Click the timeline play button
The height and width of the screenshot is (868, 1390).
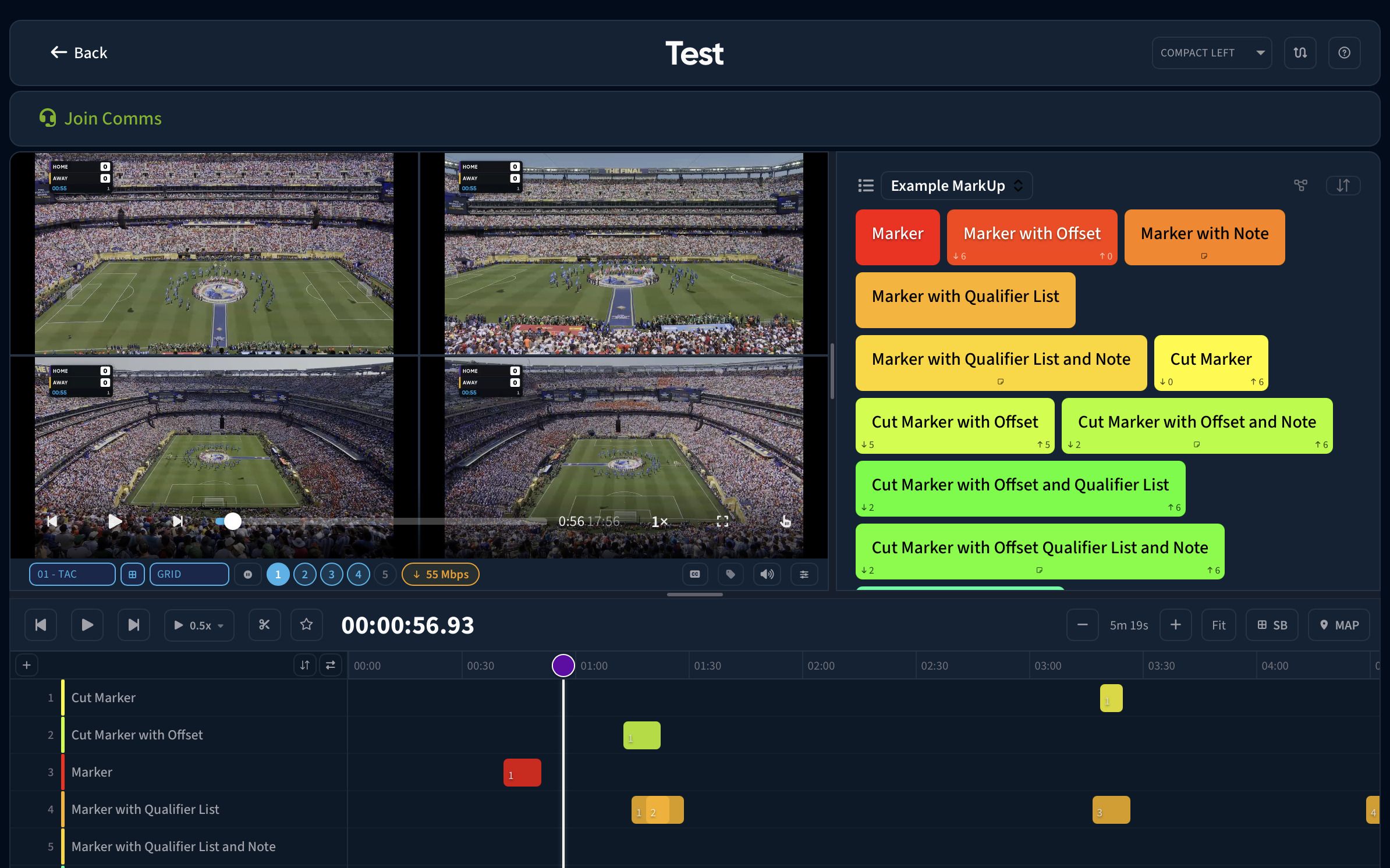[87, 625]
